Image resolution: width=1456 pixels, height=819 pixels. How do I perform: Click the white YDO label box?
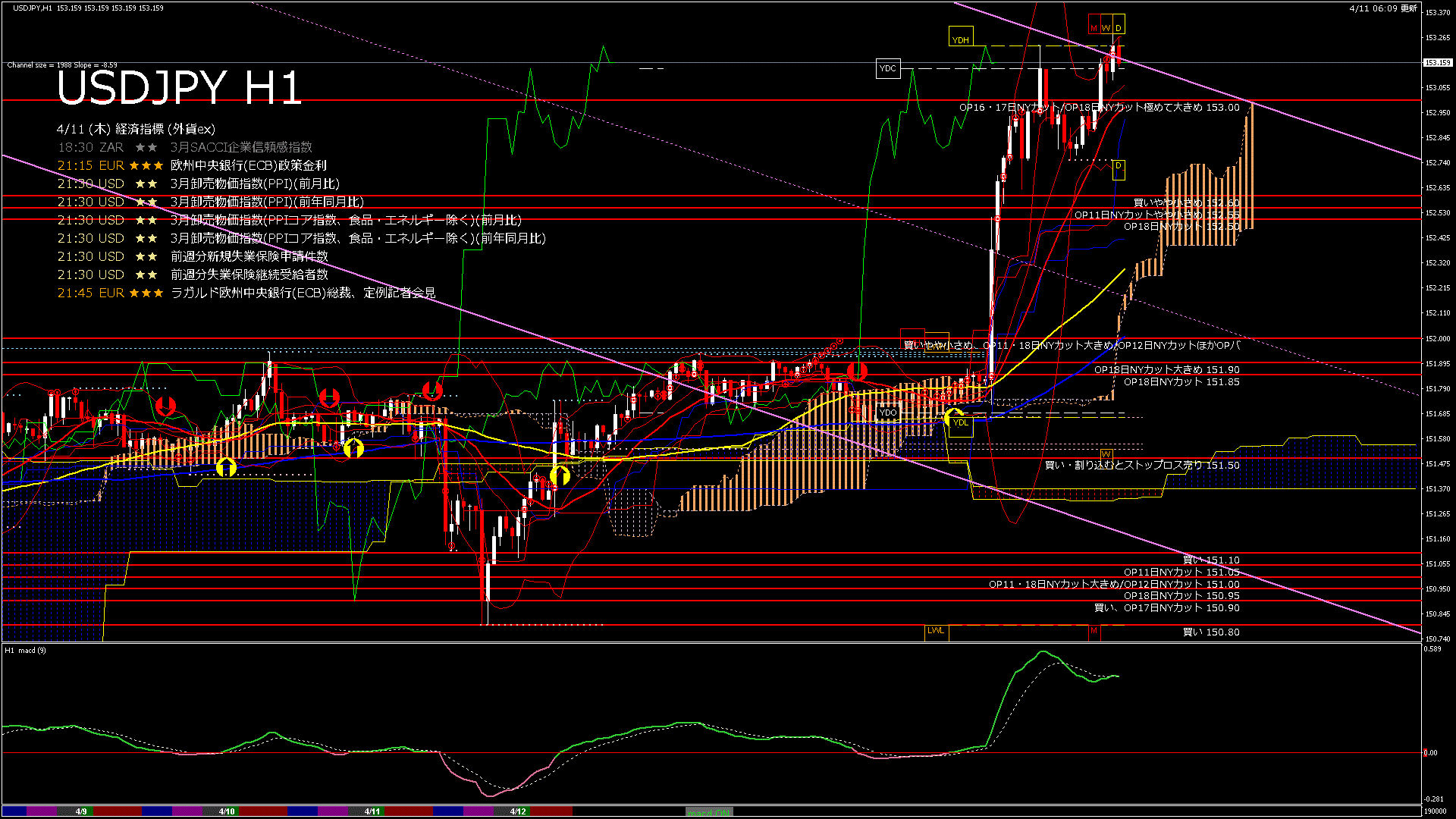pos(887,413)
